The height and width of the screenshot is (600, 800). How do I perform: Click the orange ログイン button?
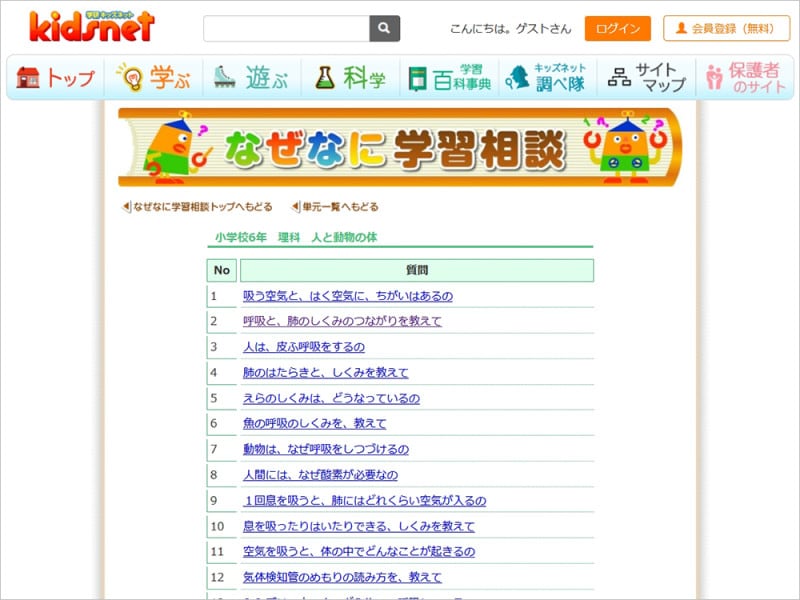point(617,28)
